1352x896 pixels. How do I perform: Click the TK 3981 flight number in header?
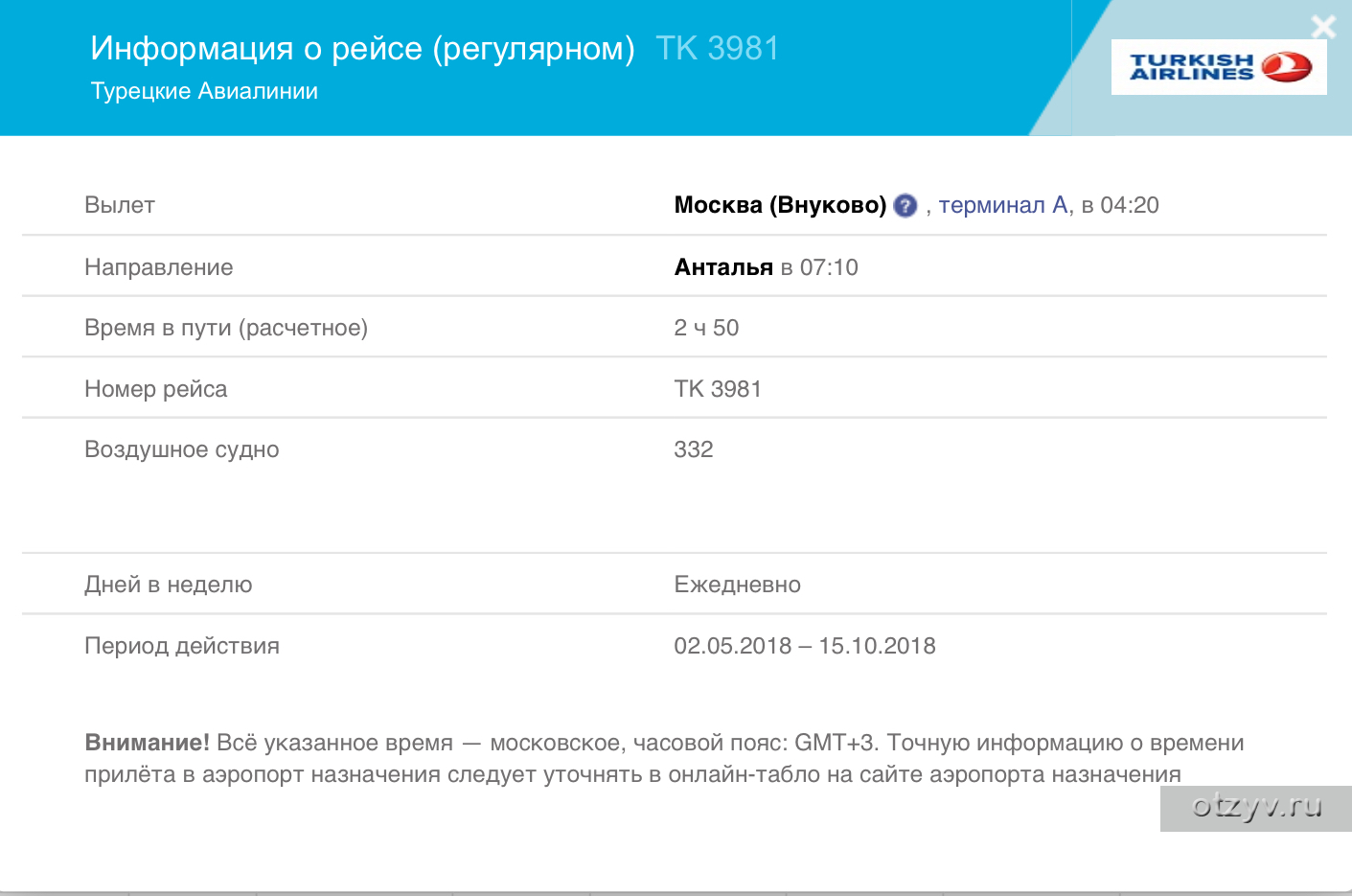tap(718, 48)
